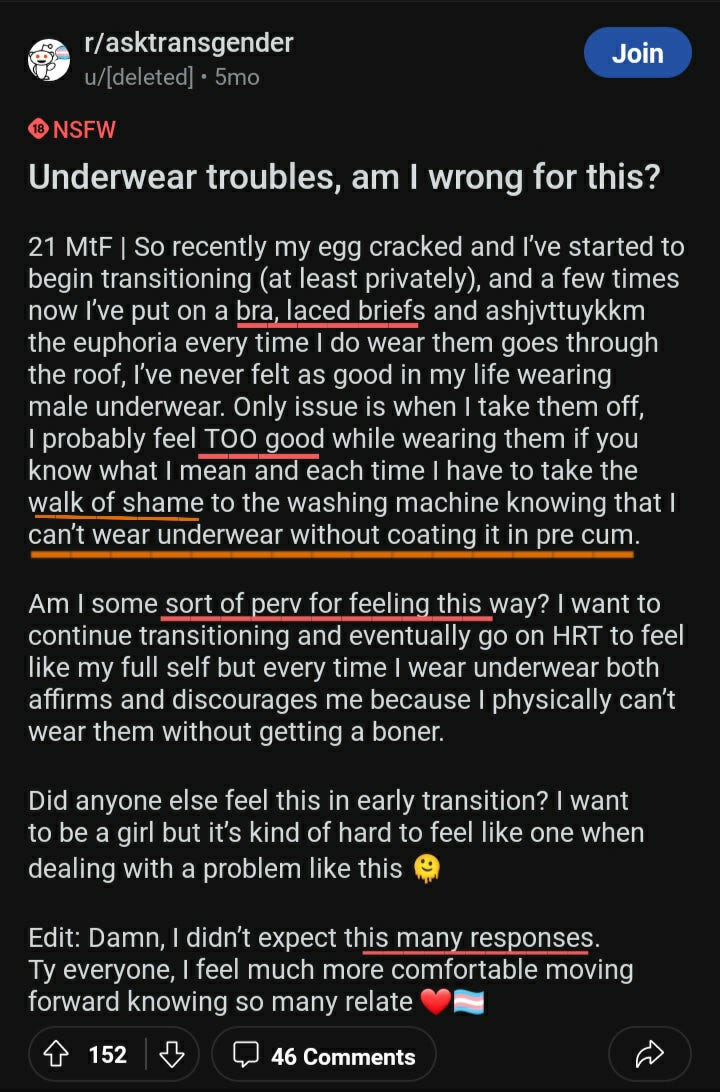This screenshot has width=720, height=1092.
Task: Click the melting face emoji
Action: [x=426, y=868]
